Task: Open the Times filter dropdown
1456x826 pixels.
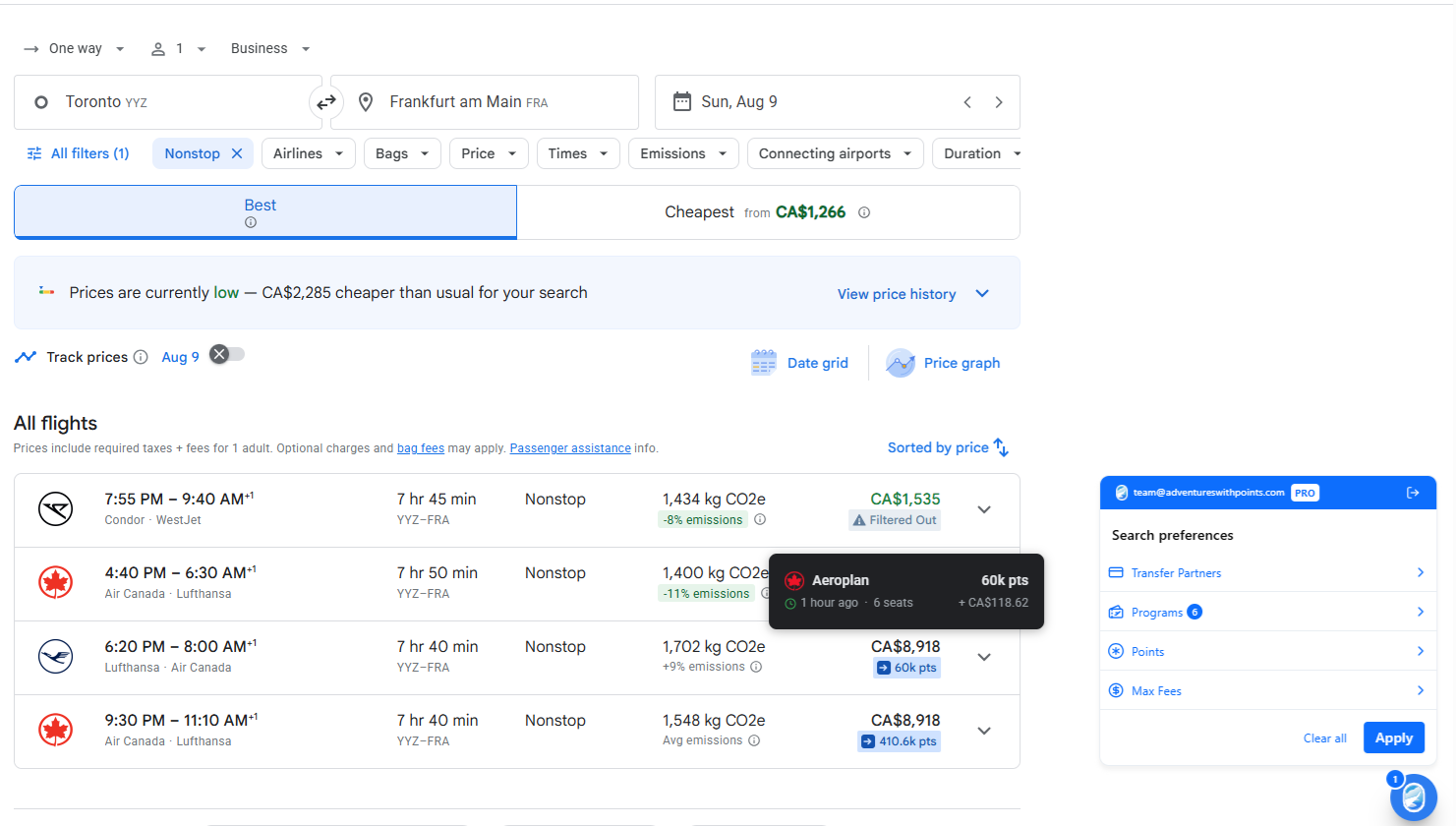Action: pos(578,153)
